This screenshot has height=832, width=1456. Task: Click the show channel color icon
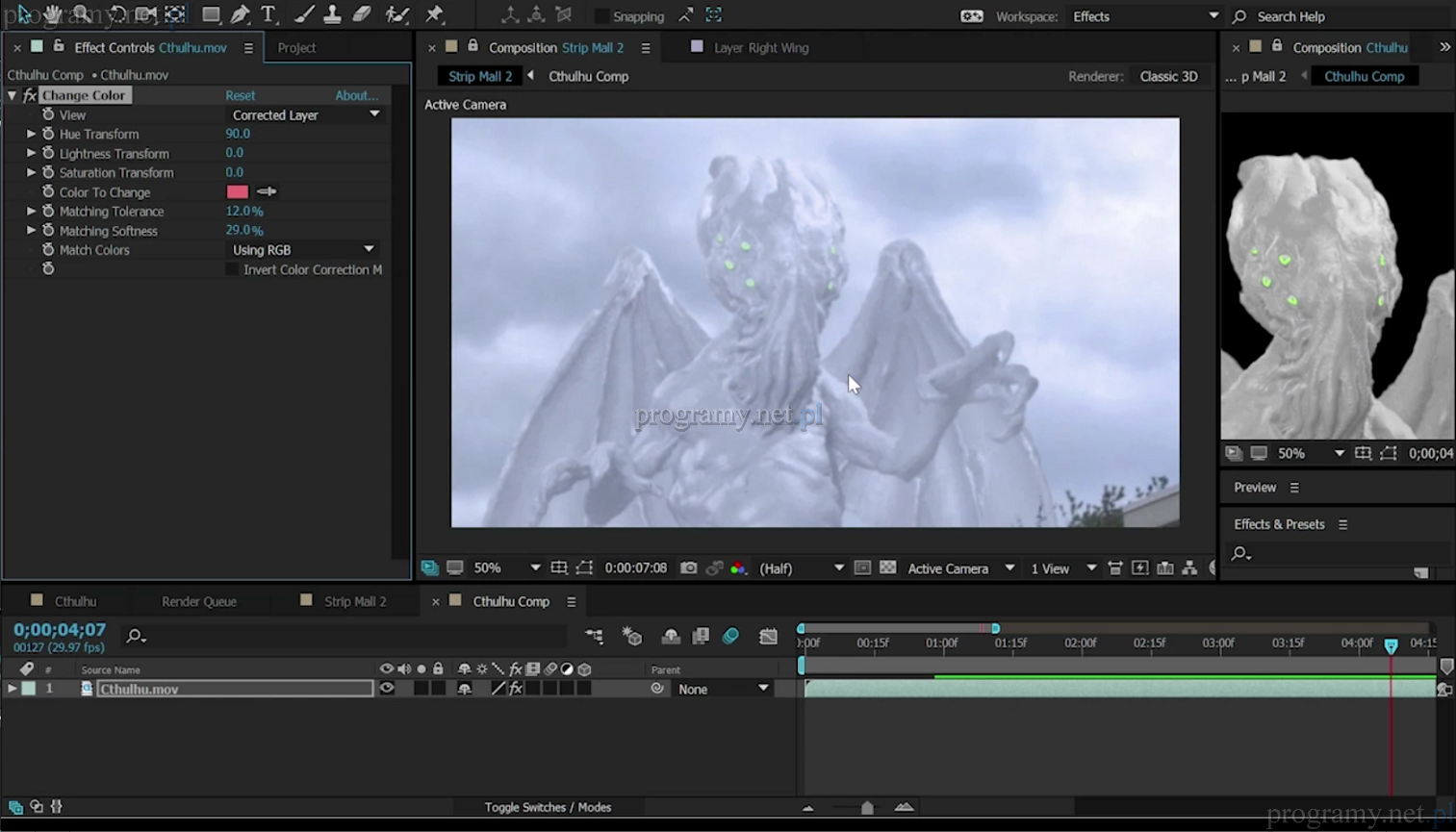pyautogui.click(x=738, y=568)
